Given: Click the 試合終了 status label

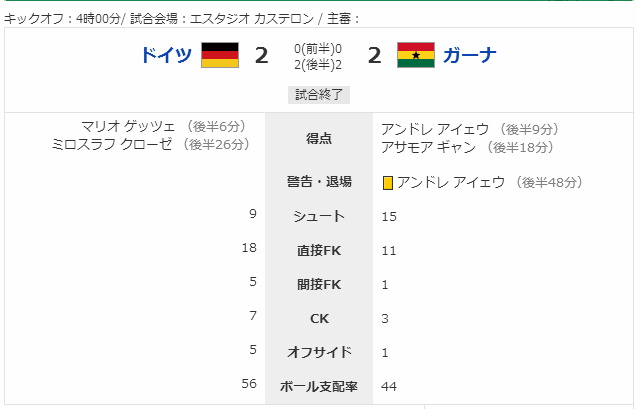Looking at the screenshot, I should tap(319, 95).
